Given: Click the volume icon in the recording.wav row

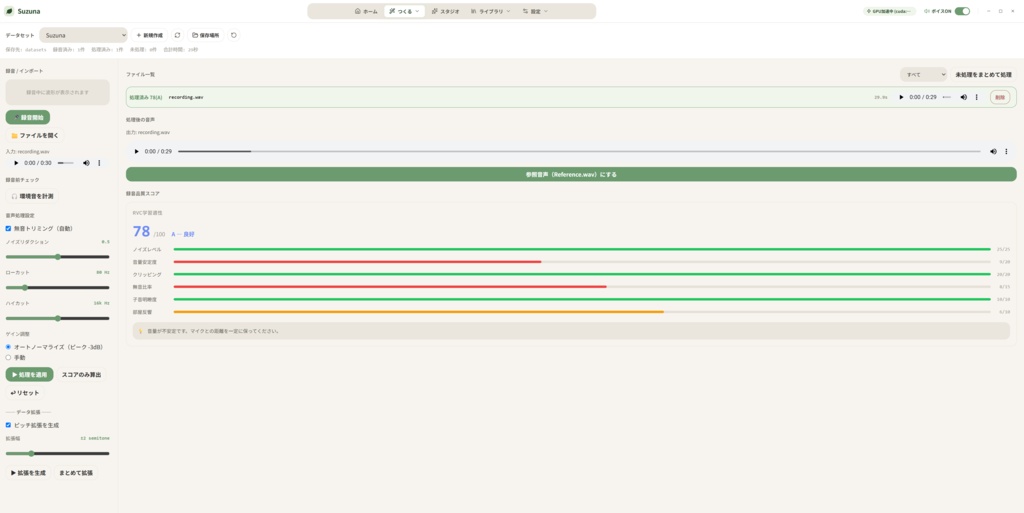Looking at the screenshot, I should [x=963, y=97].
